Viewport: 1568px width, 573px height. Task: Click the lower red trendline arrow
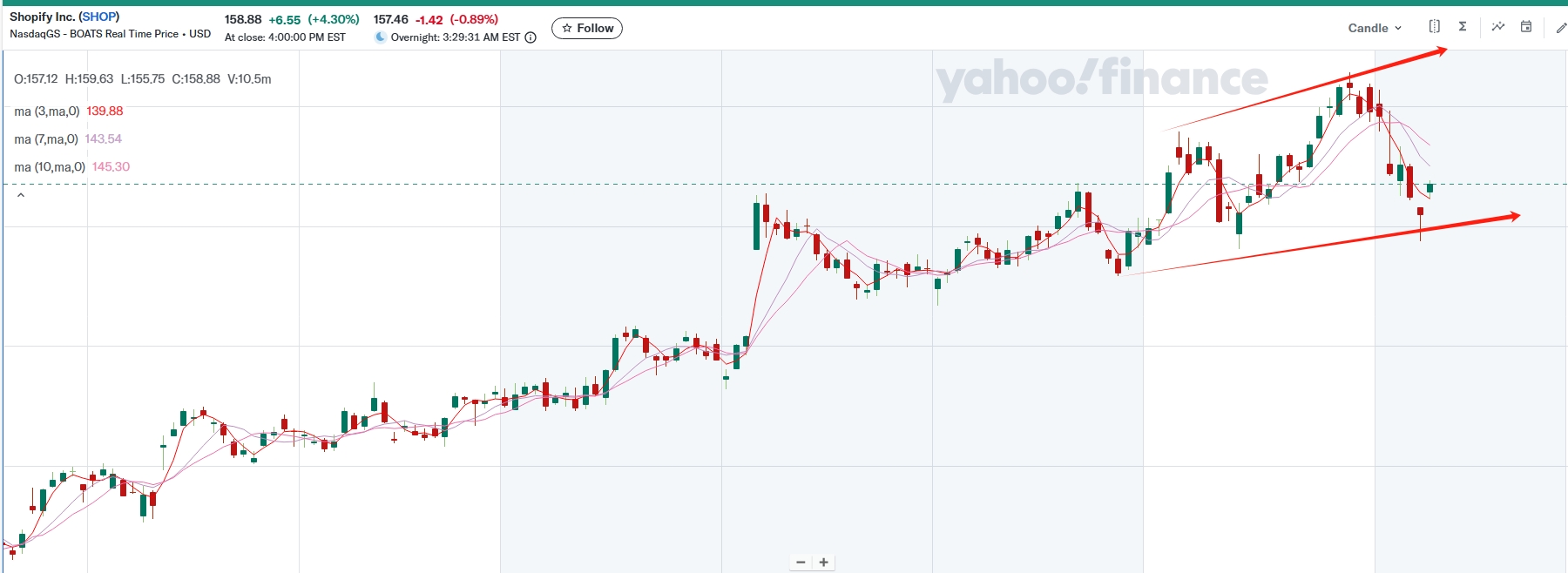(1324, 243)
